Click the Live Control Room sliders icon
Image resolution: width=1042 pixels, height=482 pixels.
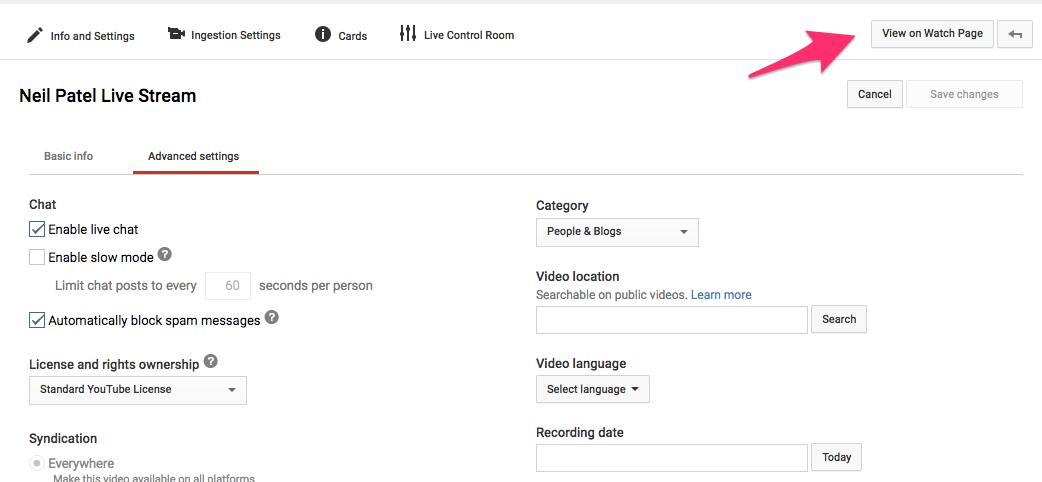coord(407,33)
